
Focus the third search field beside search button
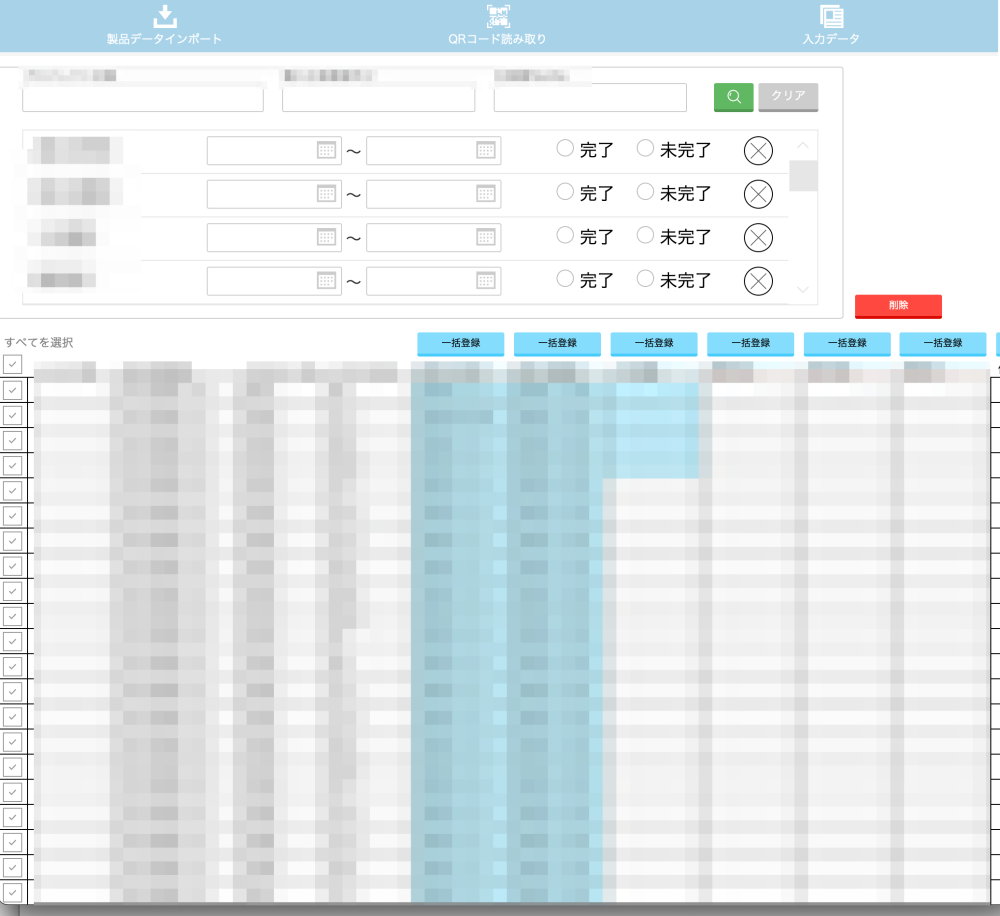pyautogui.click(x=590, y=98)
